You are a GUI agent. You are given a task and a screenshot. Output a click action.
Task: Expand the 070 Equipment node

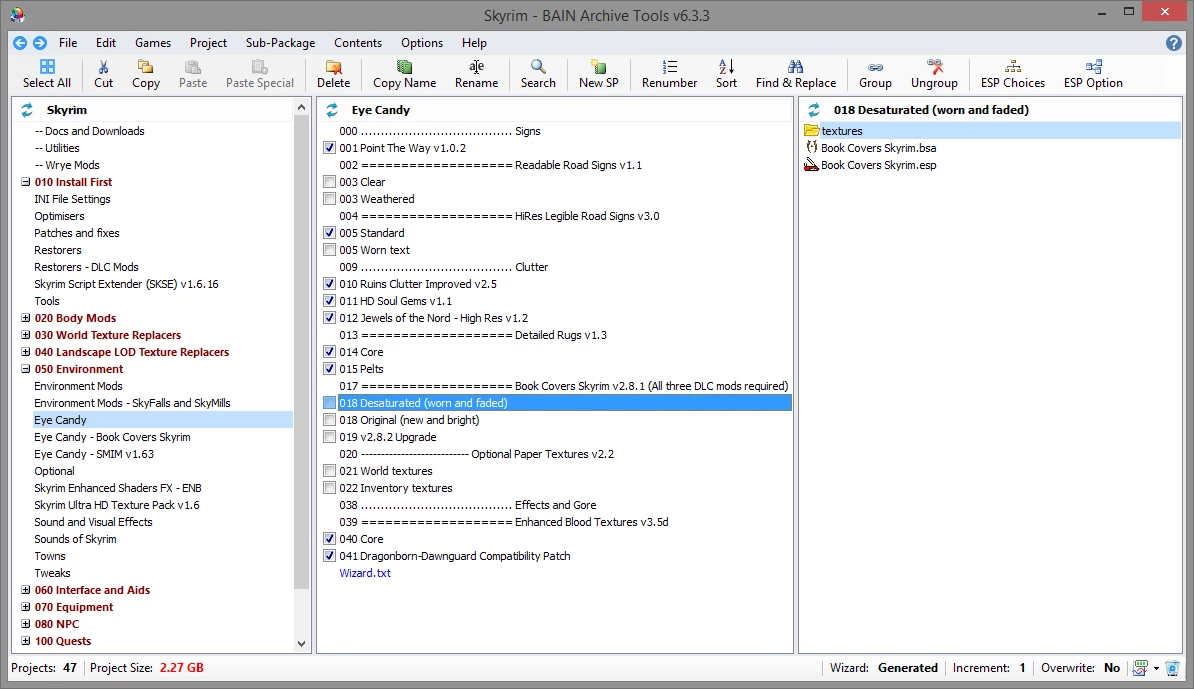[25, 607]
